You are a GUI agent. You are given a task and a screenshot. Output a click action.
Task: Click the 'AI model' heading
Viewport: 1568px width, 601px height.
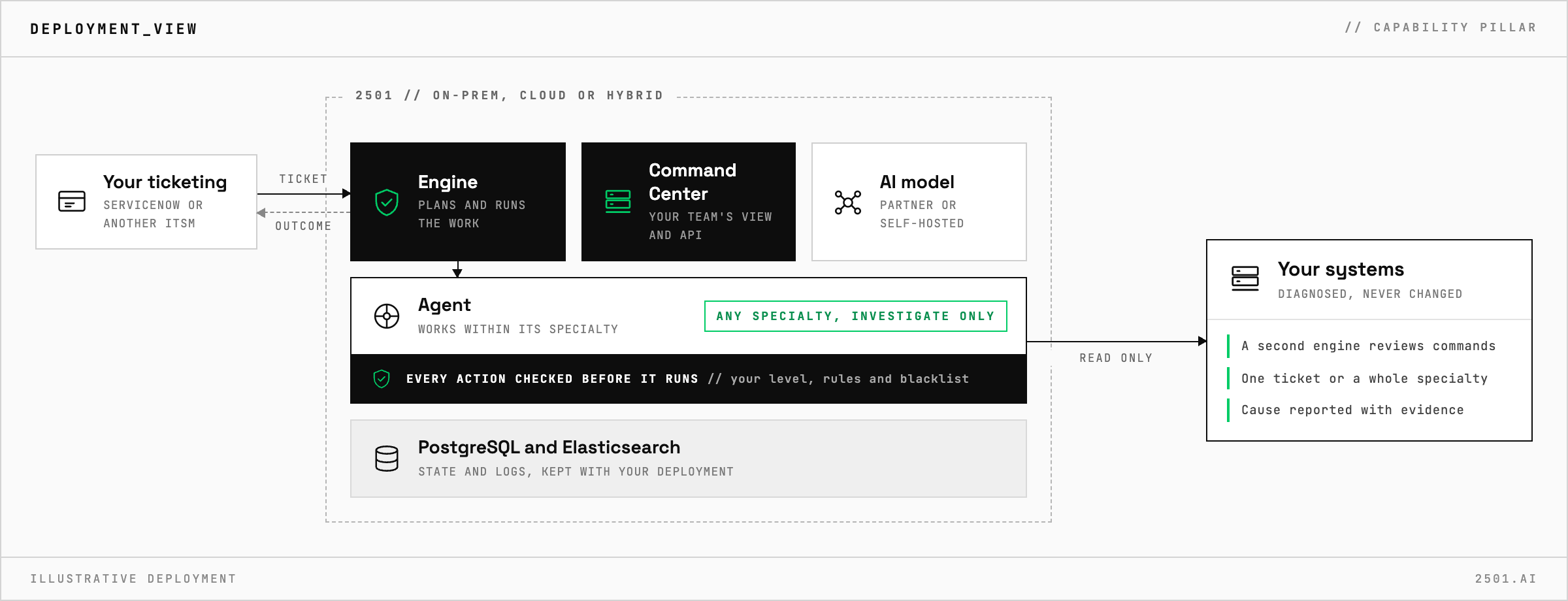pyautogui.click(x=917, y=182)
